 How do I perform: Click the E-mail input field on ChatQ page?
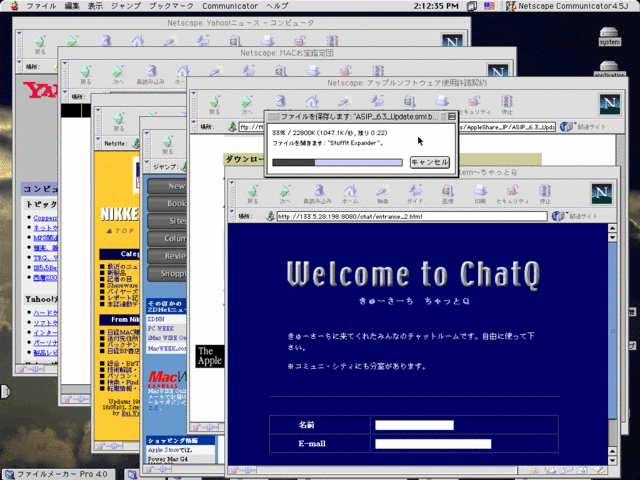tap(432, 443)
